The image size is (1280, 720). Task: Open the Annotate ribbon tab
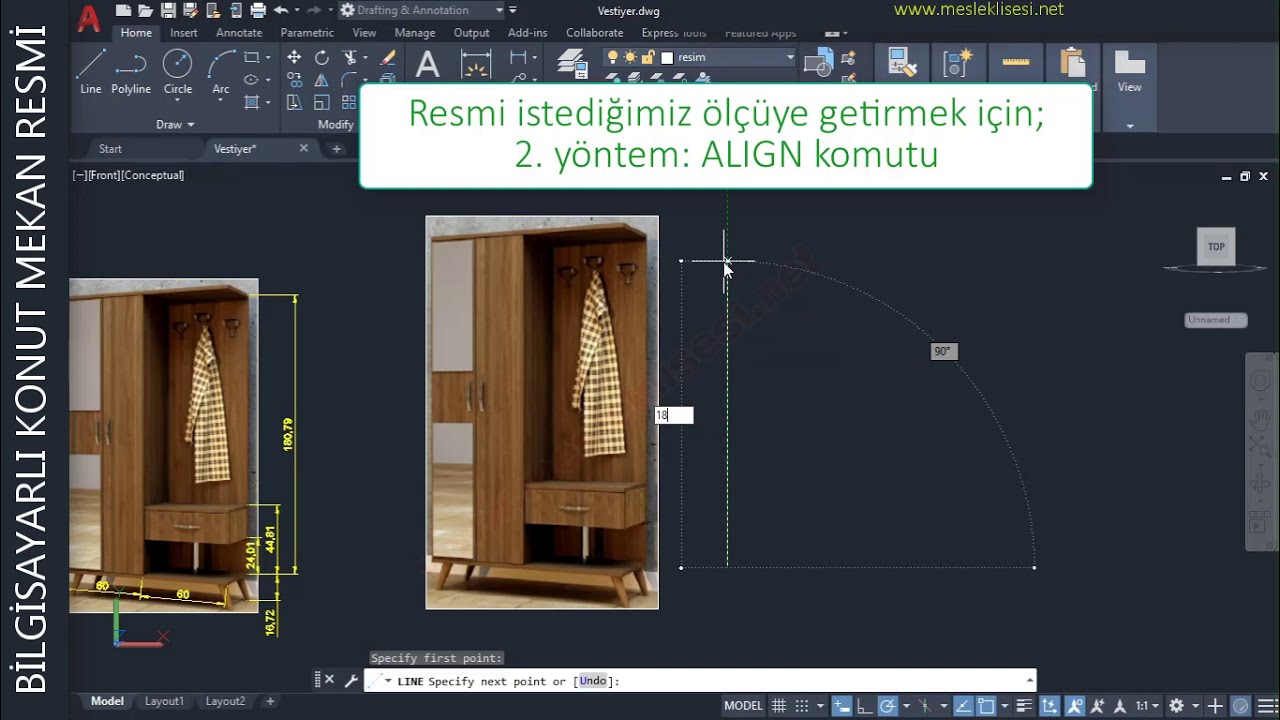click(x=239, y=33)
